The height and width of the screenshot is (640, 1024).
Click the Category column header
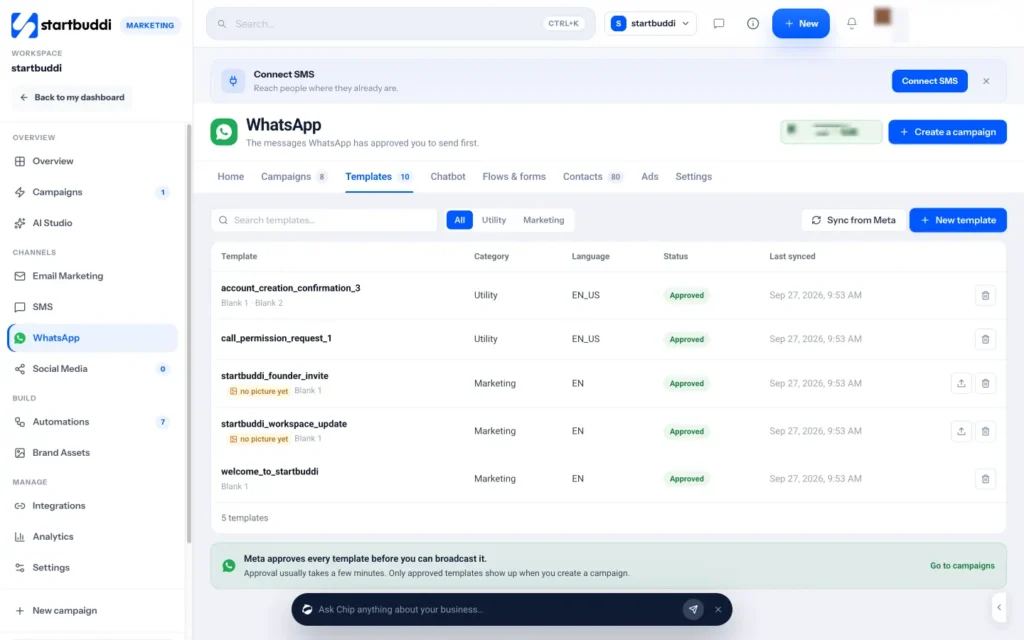click(491, 257)
